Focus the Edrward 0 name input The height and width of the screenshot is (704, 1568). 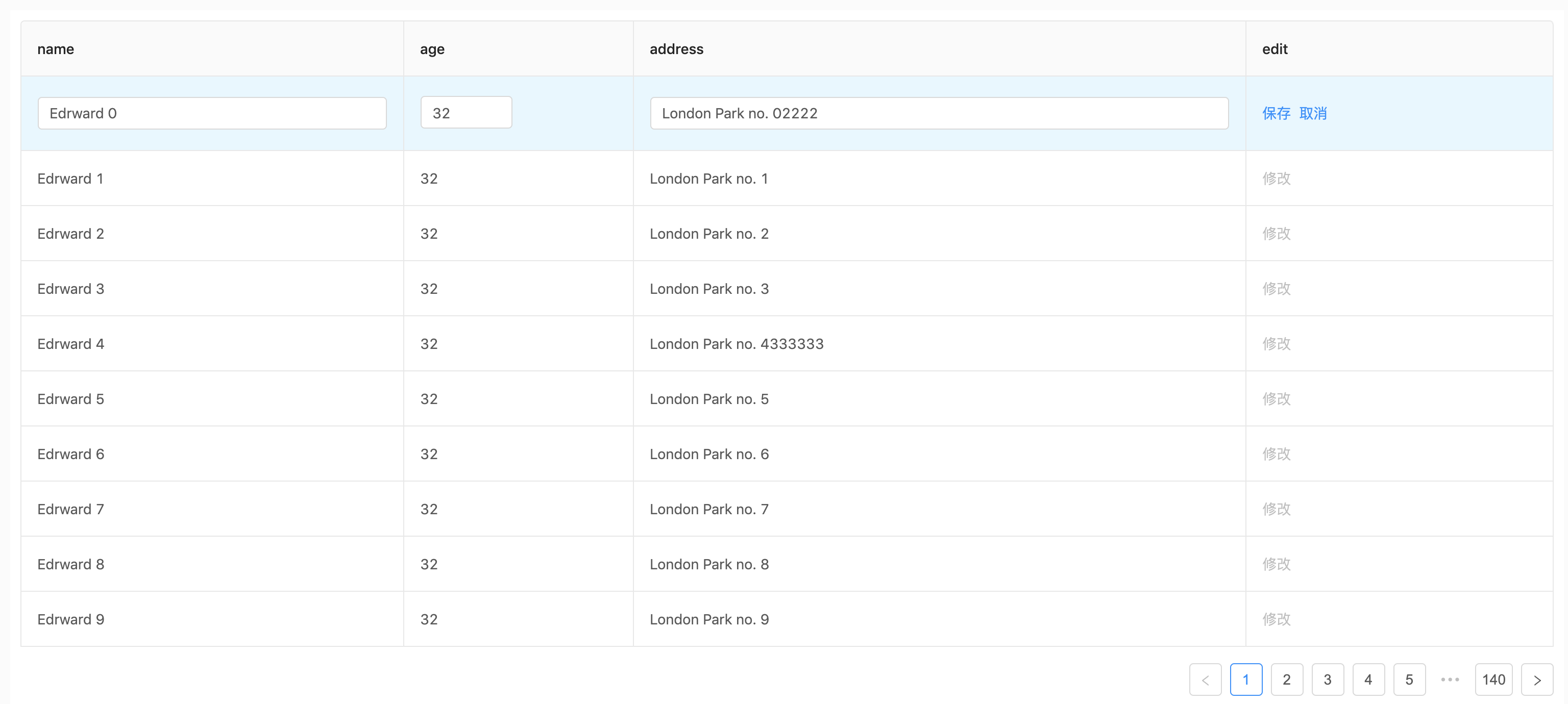coord(212,113)
